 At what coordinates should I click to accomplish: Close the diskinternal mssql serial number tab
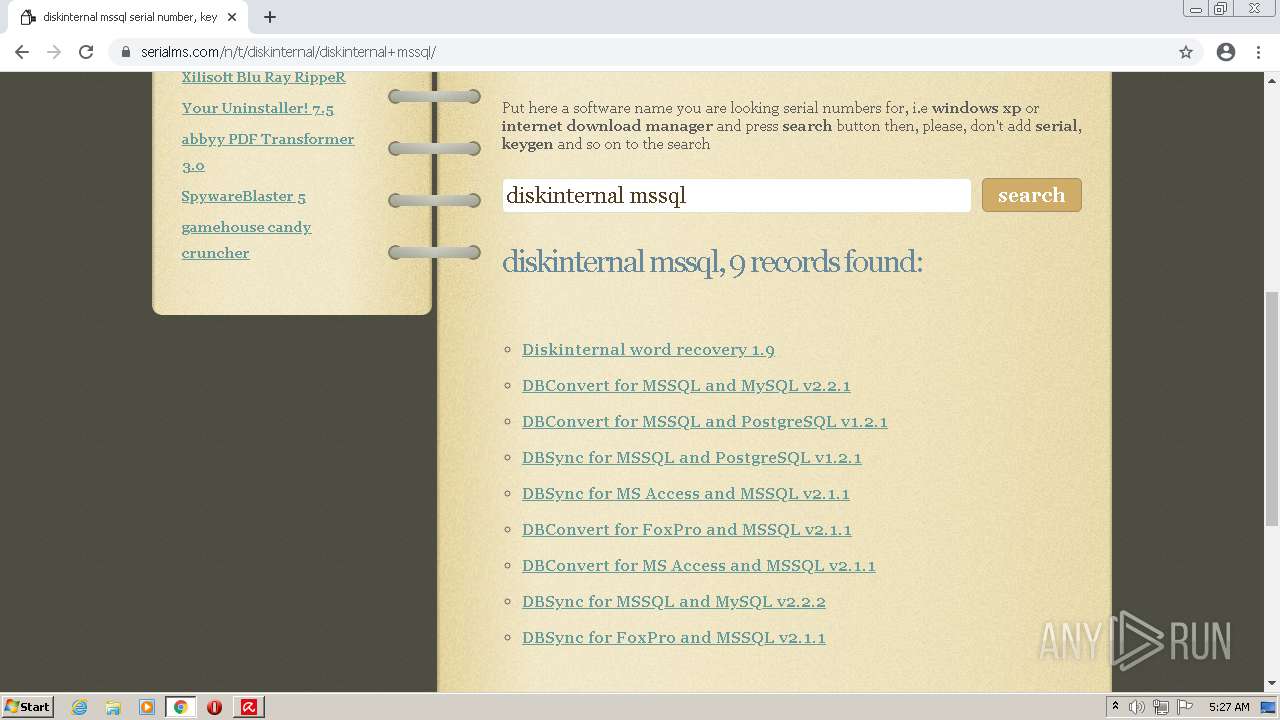(232, 17)
